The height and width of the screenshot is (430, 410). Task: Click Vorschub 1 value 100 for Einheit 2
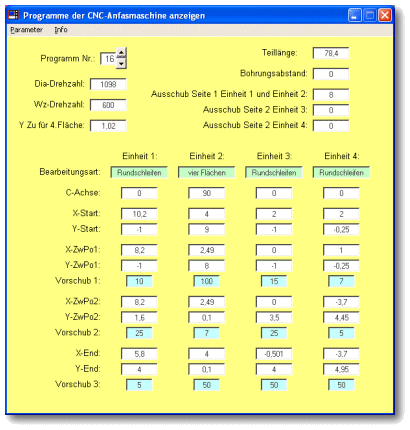[x=207, y=281]
